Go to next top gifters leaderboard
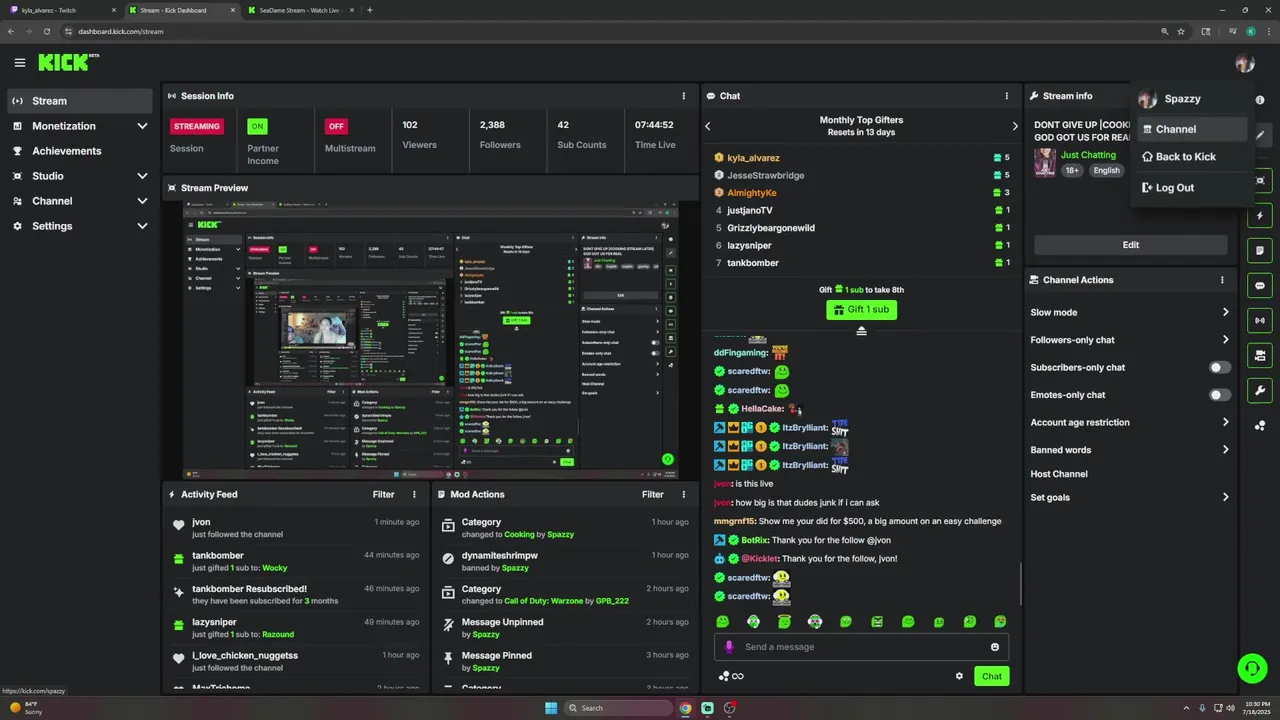The width and height of the screenshot is (1280, 720). coord(1014,126)
